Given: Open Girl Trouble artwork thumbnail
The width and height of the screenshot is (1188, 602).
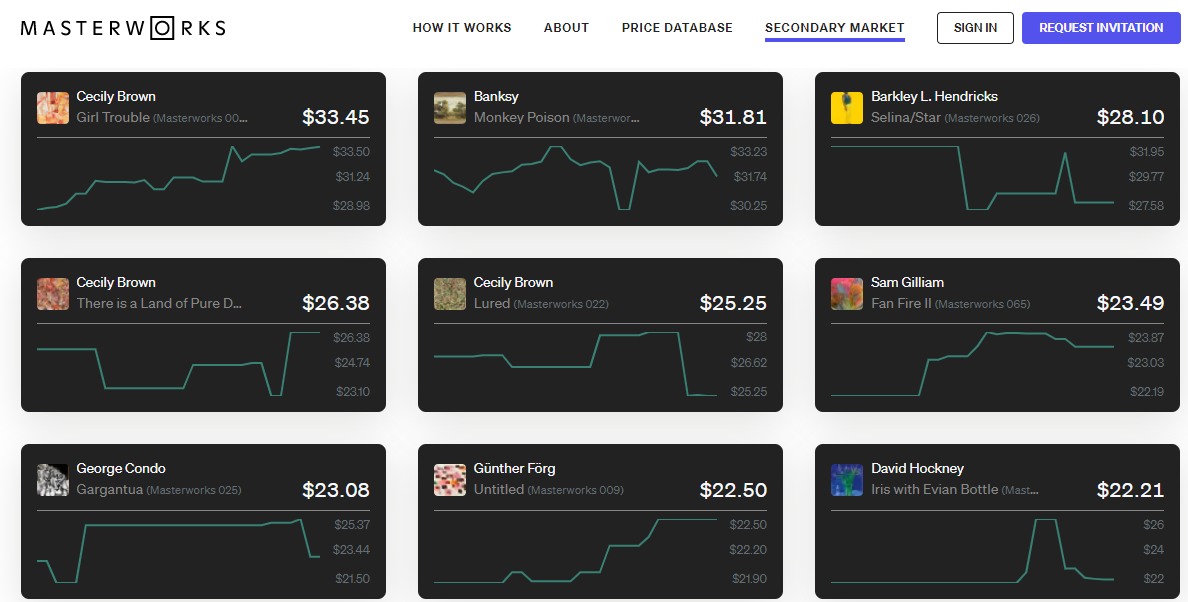Looking at the screenshot, I should click(x=53, y=108).
